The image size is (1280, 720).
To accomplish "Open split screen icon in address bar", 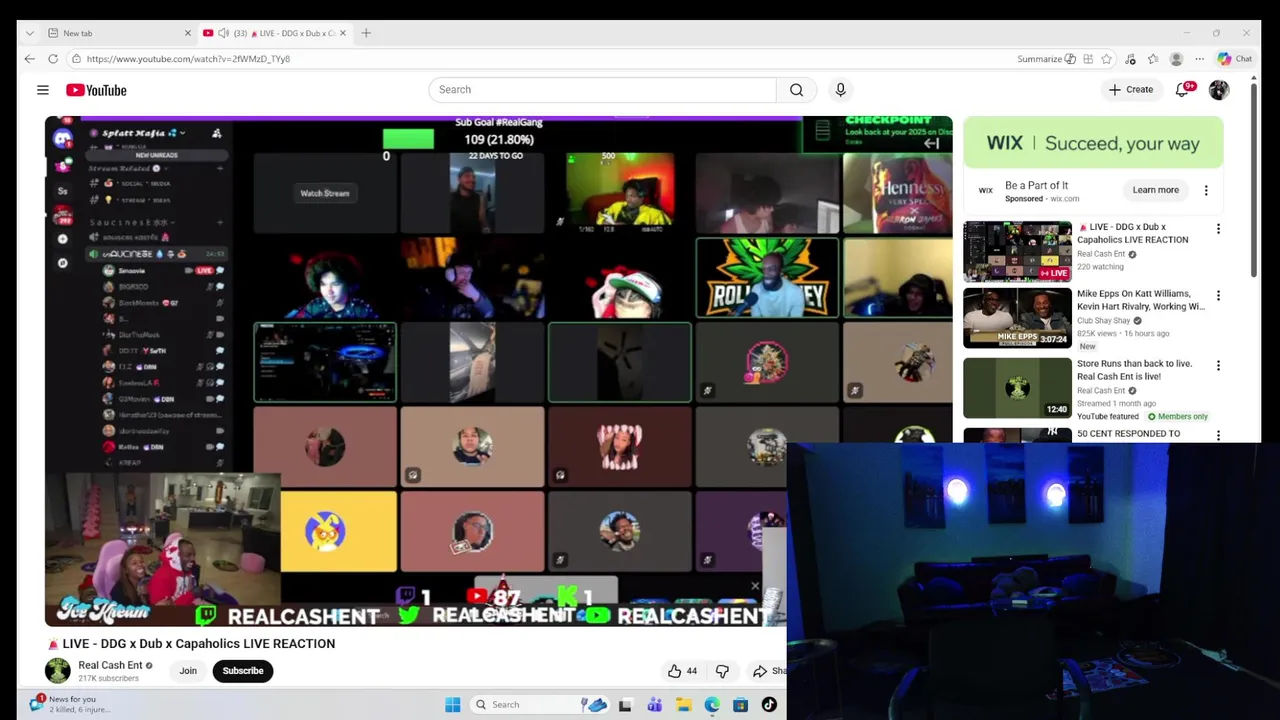I will 1088,59.
